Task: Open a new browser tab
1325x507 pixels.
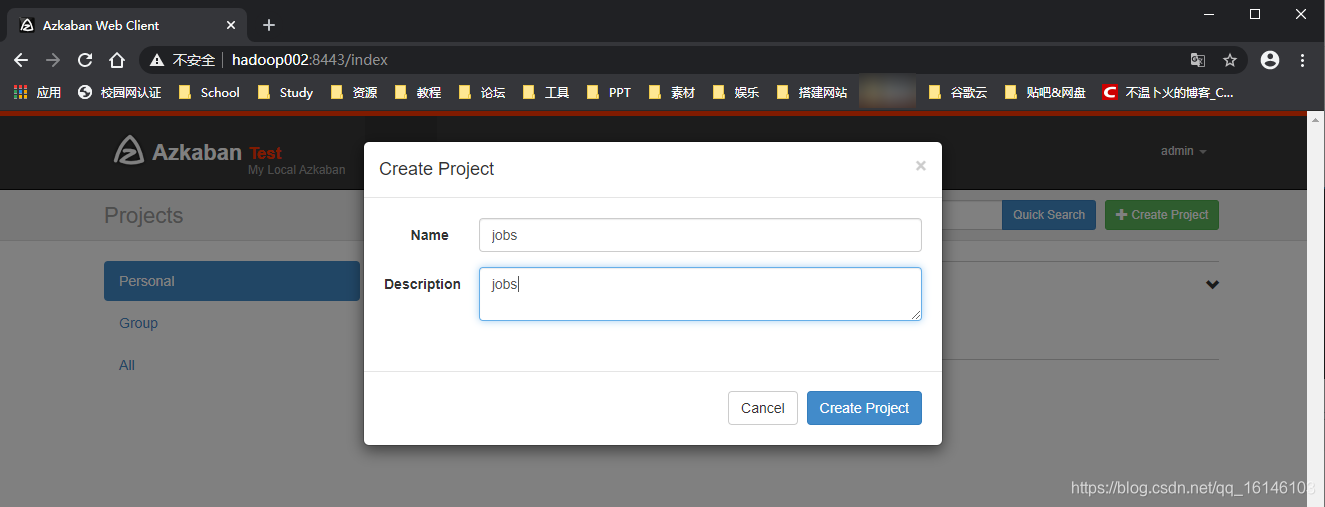Action: tap(268, 25)
